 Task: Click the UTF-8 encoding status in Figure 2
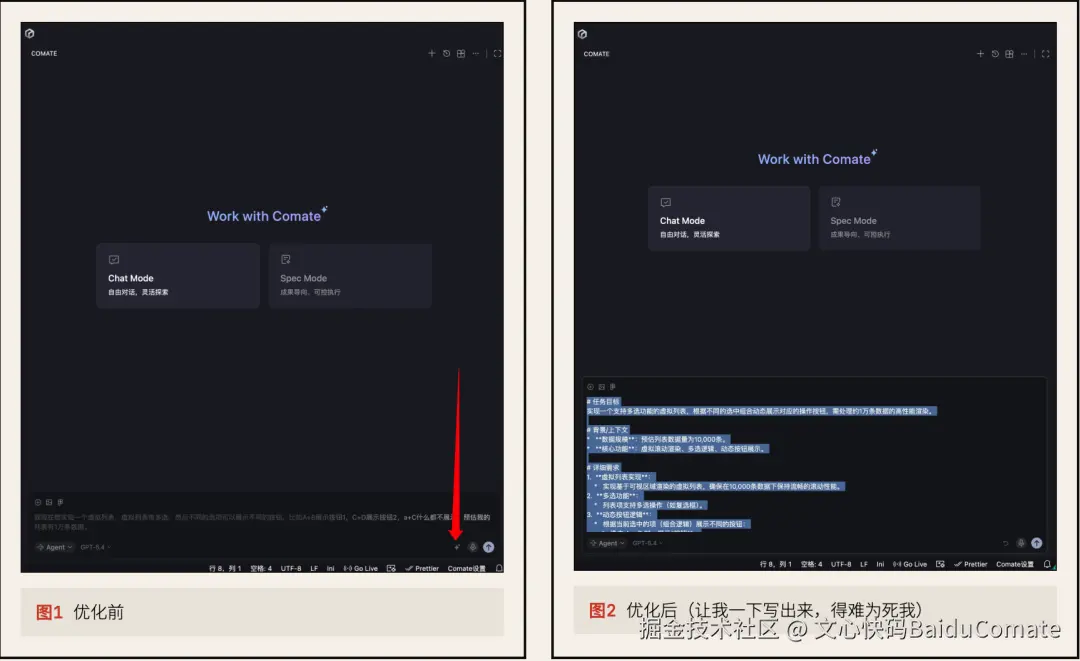point(841,564)
